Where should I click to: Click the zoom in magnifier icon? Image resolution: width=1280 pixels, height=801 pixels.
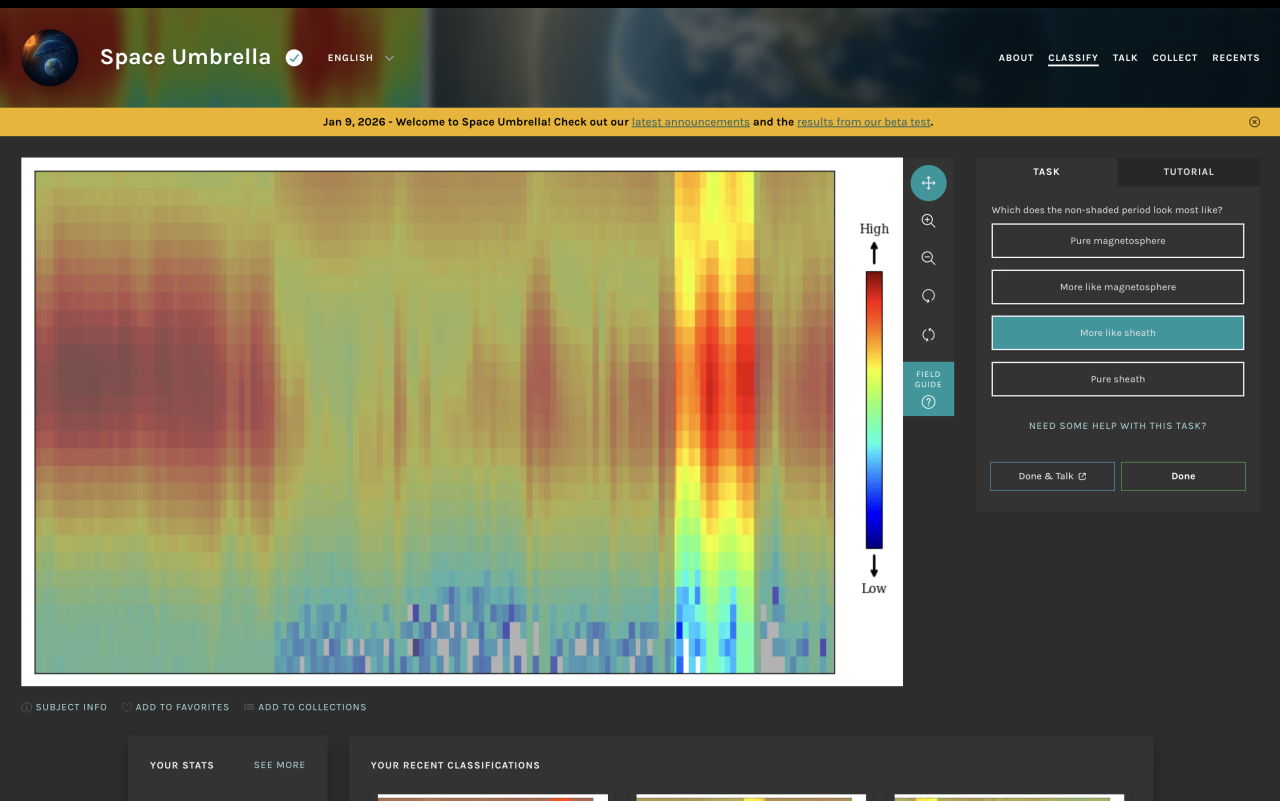point(928,221)
